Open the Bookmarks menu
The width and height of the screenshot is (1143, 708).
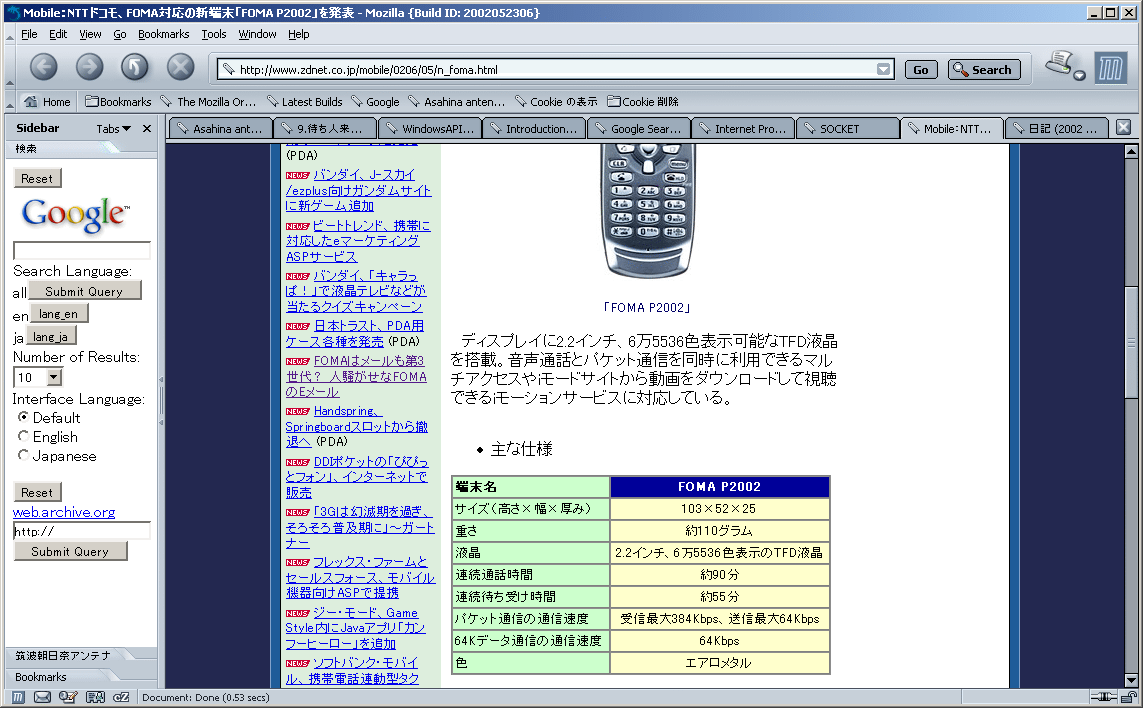(163, 34)
